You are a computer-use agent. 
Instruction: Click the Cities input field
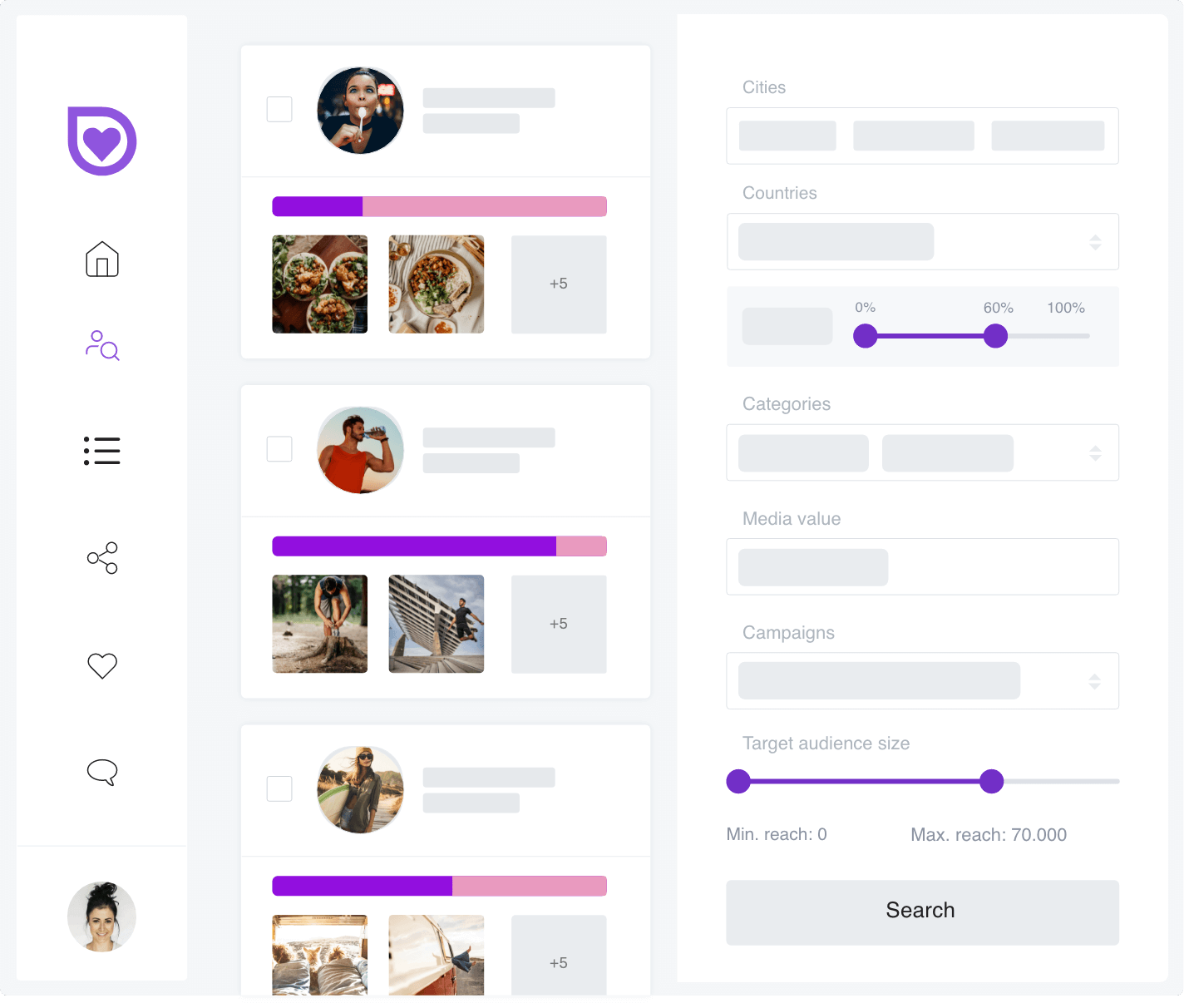[922, 136]
